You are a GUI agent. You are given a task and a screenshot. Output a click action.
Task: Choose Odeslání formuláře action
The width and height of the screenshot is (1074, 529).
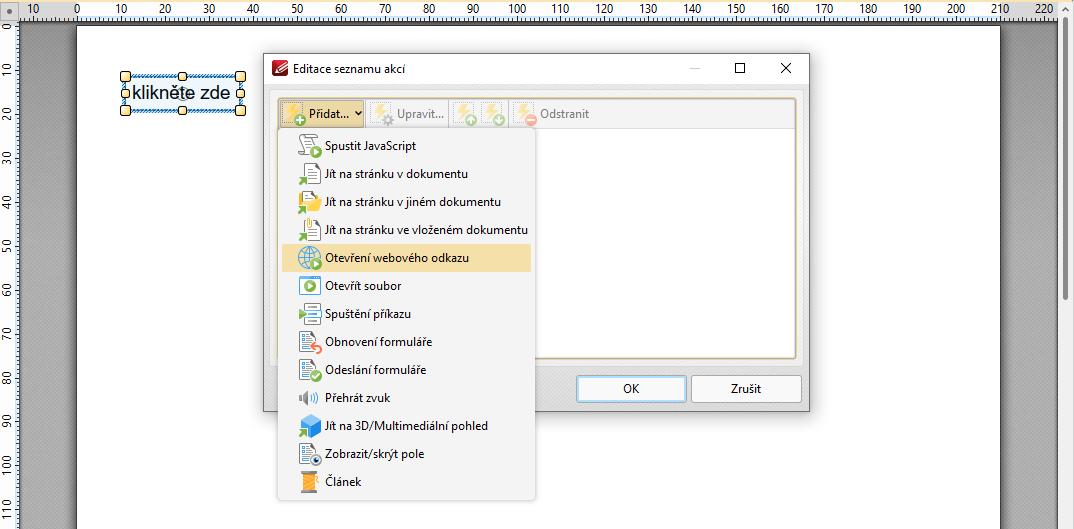406,370
